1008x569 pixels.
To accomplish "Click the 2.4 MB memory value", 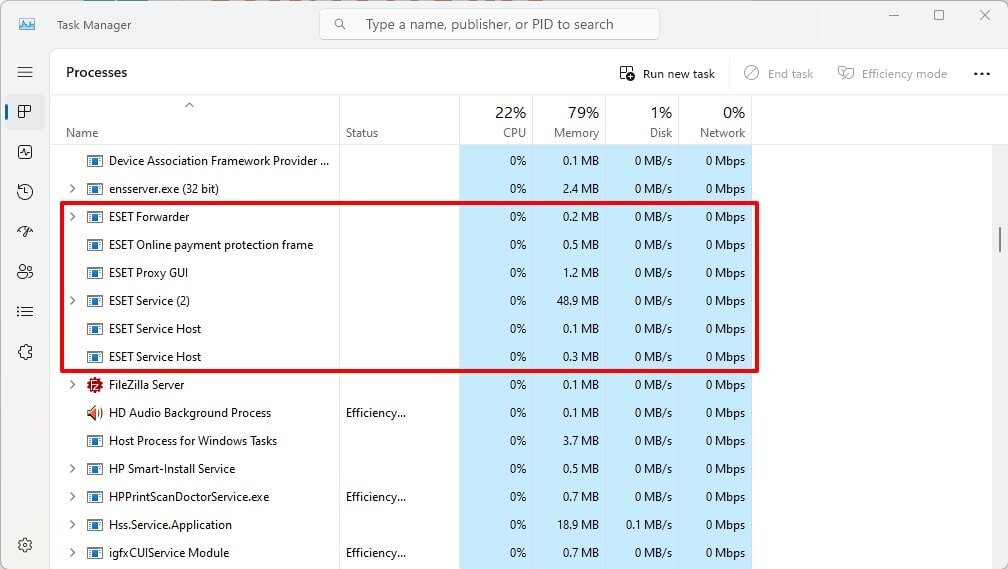I will 580,189.
